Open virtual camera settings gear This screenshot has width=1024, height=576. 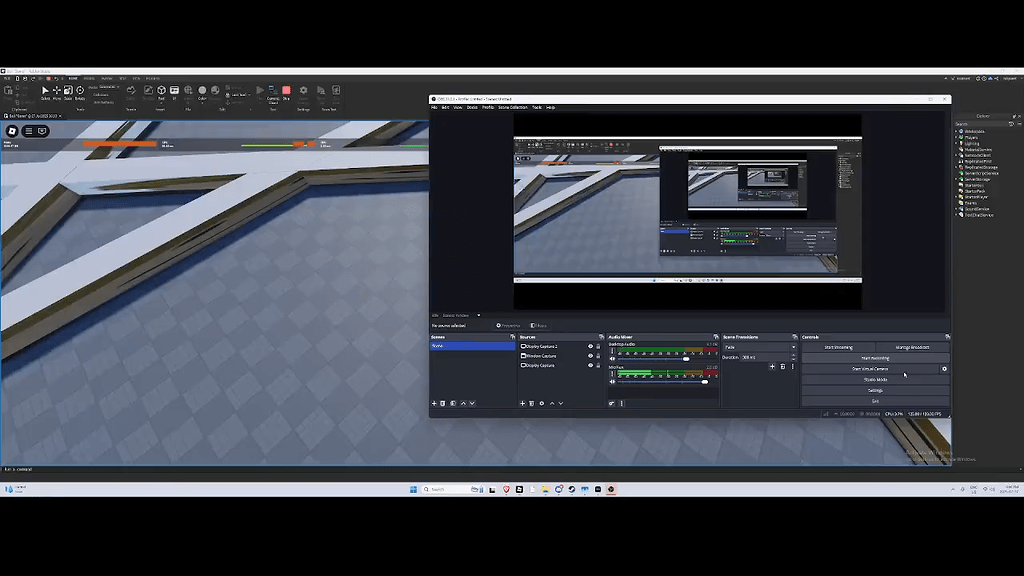944,369
